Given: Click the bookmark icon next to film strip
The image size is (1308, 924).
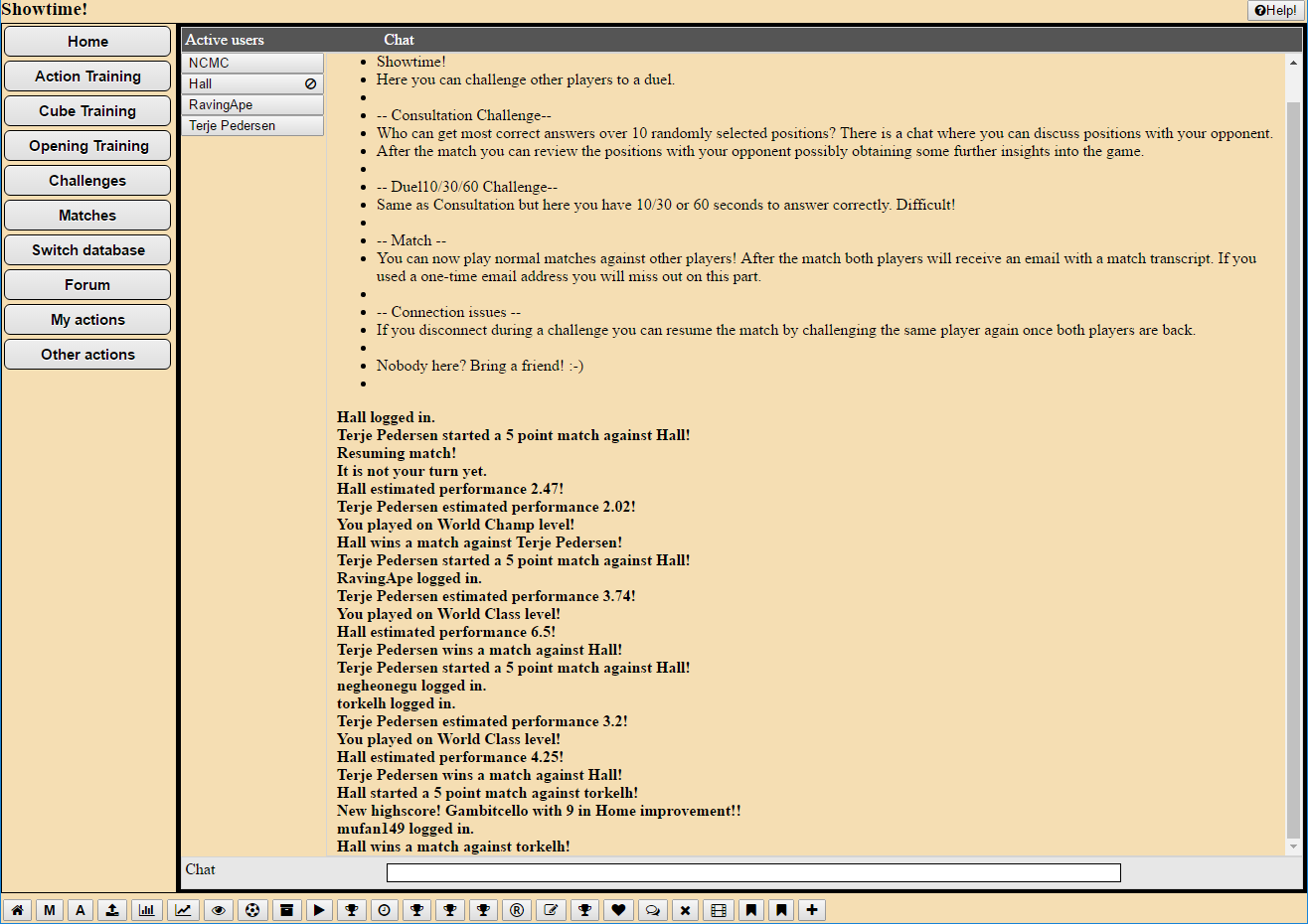Looking at the screenshot, I should point(751,910).
